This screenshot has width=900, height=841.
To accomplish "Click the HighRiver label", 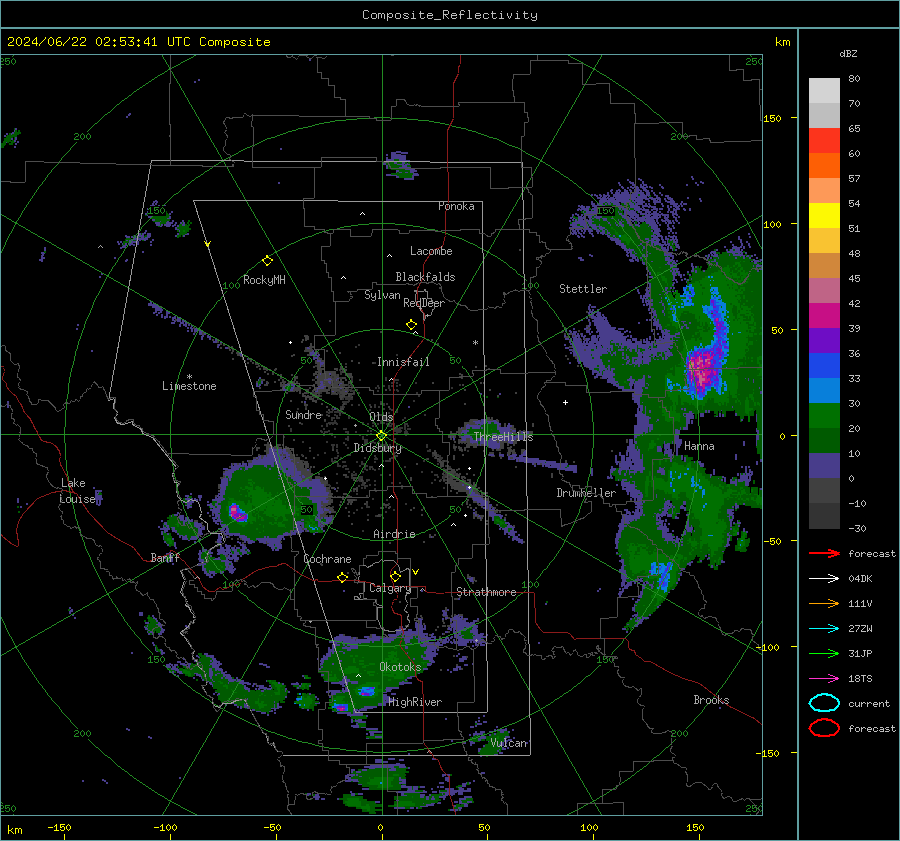I will click(x=415, y=702).
